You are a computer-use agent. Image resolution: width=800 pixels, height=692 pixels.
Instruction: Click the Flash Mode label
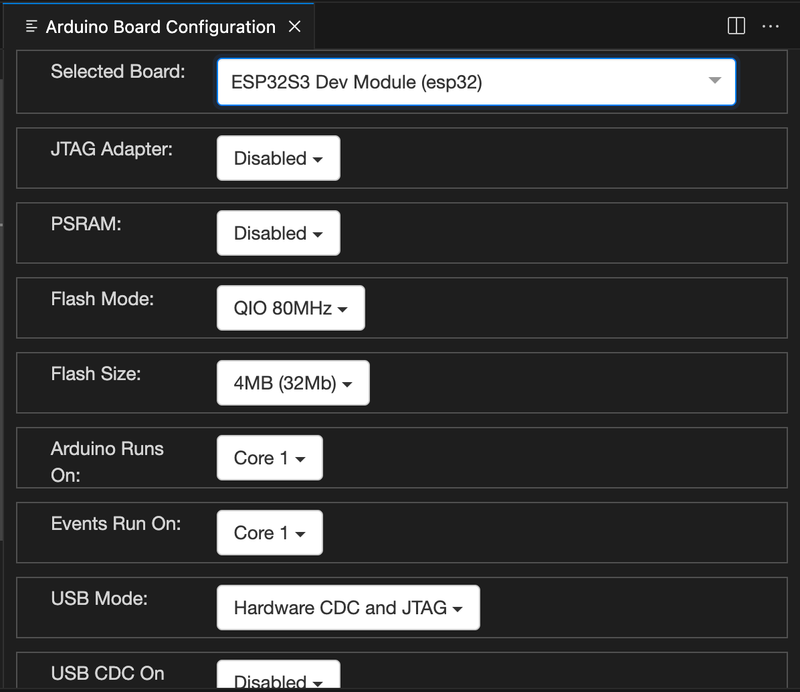(102, 299)
